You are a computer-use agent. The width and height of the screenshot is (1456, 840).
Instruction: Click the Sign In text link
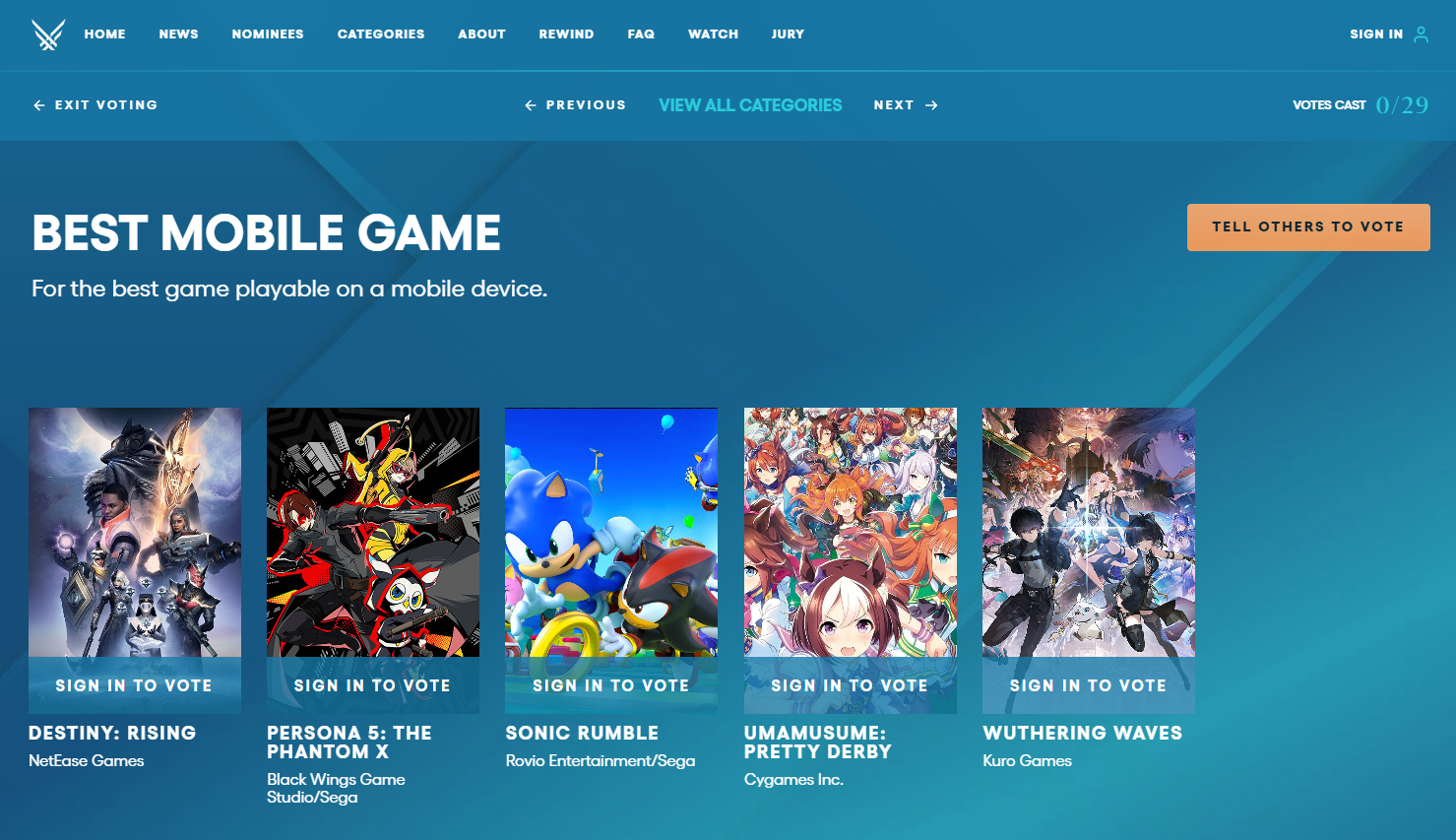click(1375, 34)
